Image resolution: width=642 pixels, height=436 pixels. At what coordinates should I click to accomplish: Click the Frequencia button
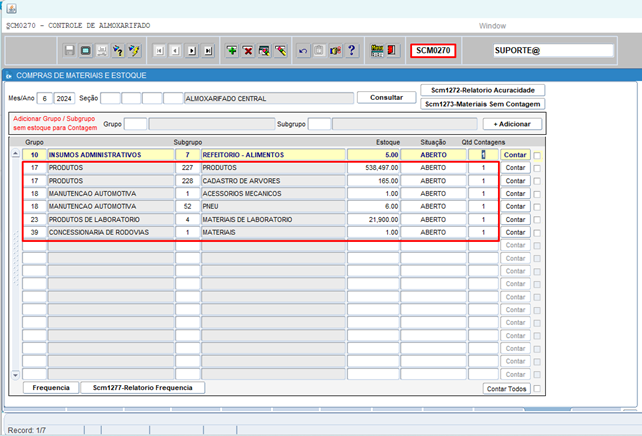point(51,388)
